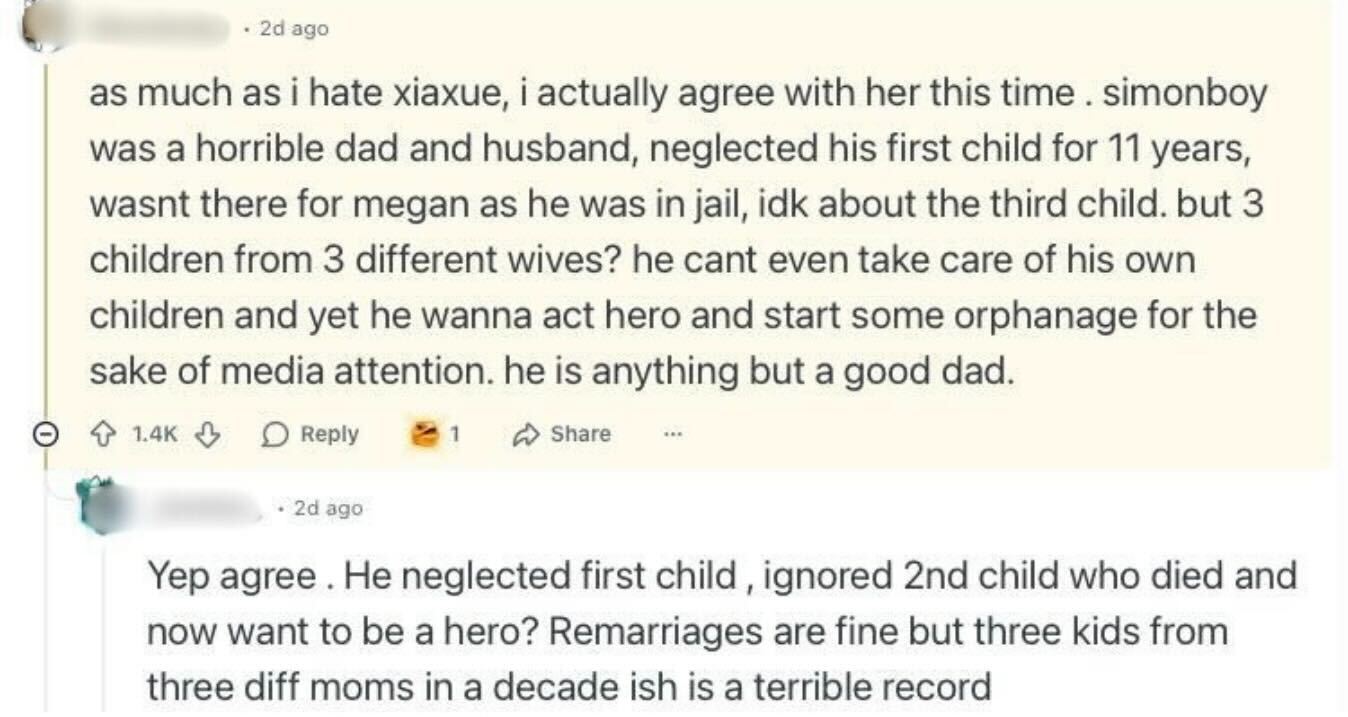Click the speech bubble icon beside Reply

pyautogui.click(x=274, y=435)
